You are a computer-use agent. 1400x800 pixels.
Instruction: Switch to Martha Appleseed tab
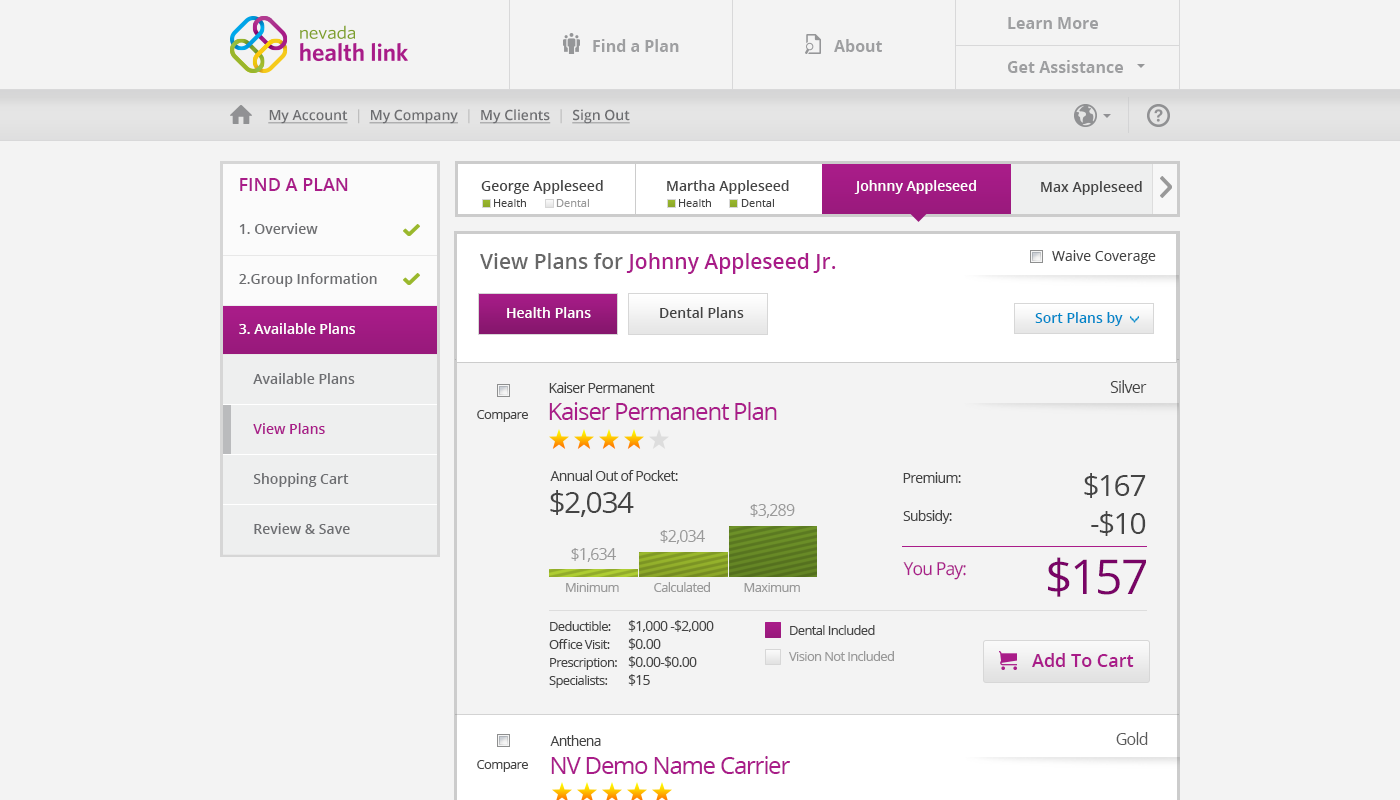click(729, 189)
